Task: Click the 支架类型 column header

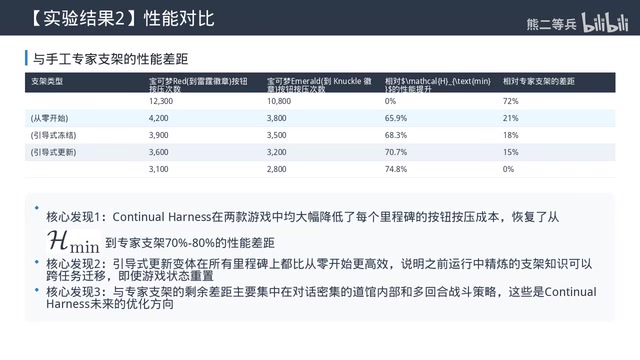Action: pyautogui.click(x=47, y=81)
